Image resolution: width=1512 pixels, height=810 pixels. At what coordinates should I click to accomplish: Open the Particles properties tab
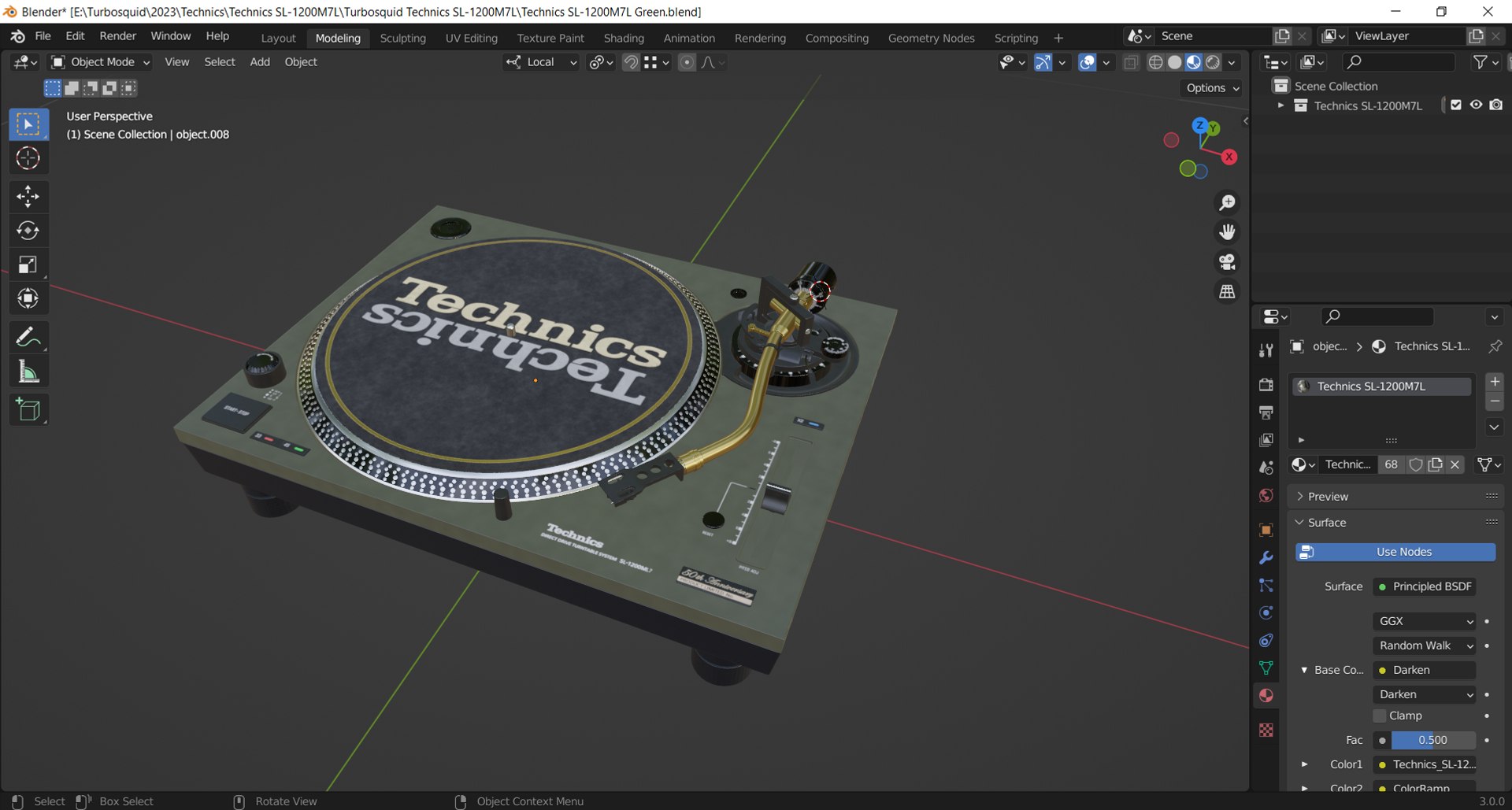(1266, 585)
